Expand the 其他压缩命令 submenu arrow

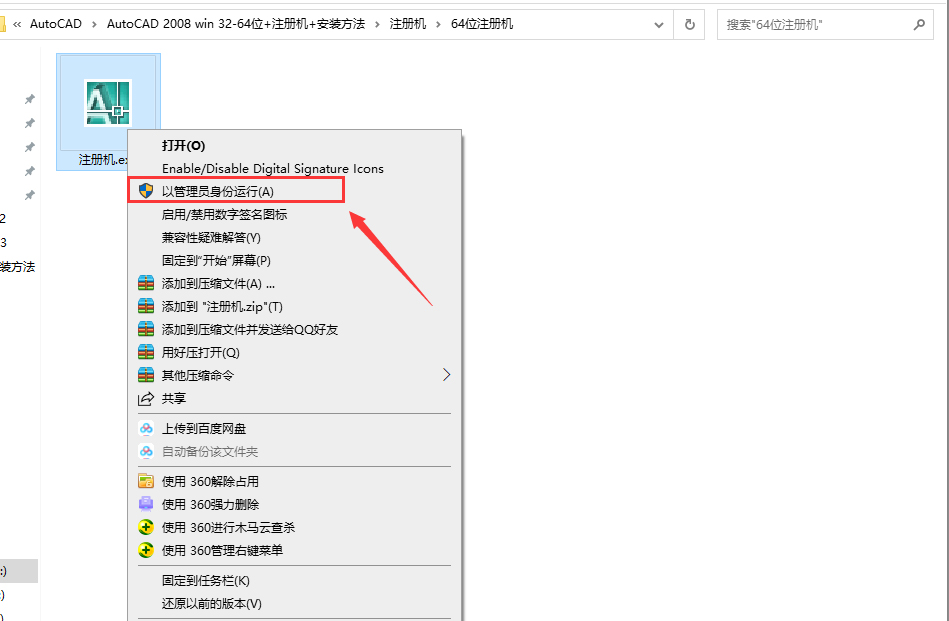(447, 375)
